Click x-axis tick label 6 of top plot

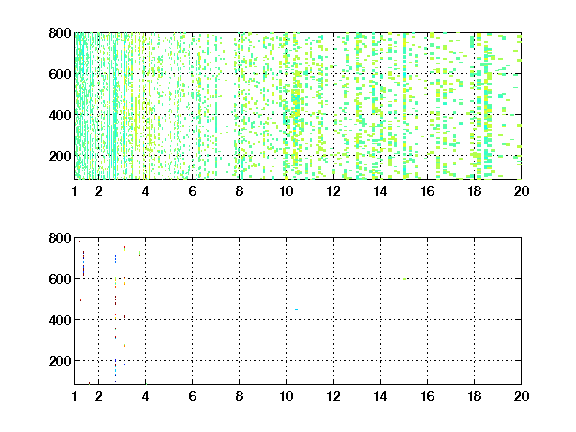point(192,191)
